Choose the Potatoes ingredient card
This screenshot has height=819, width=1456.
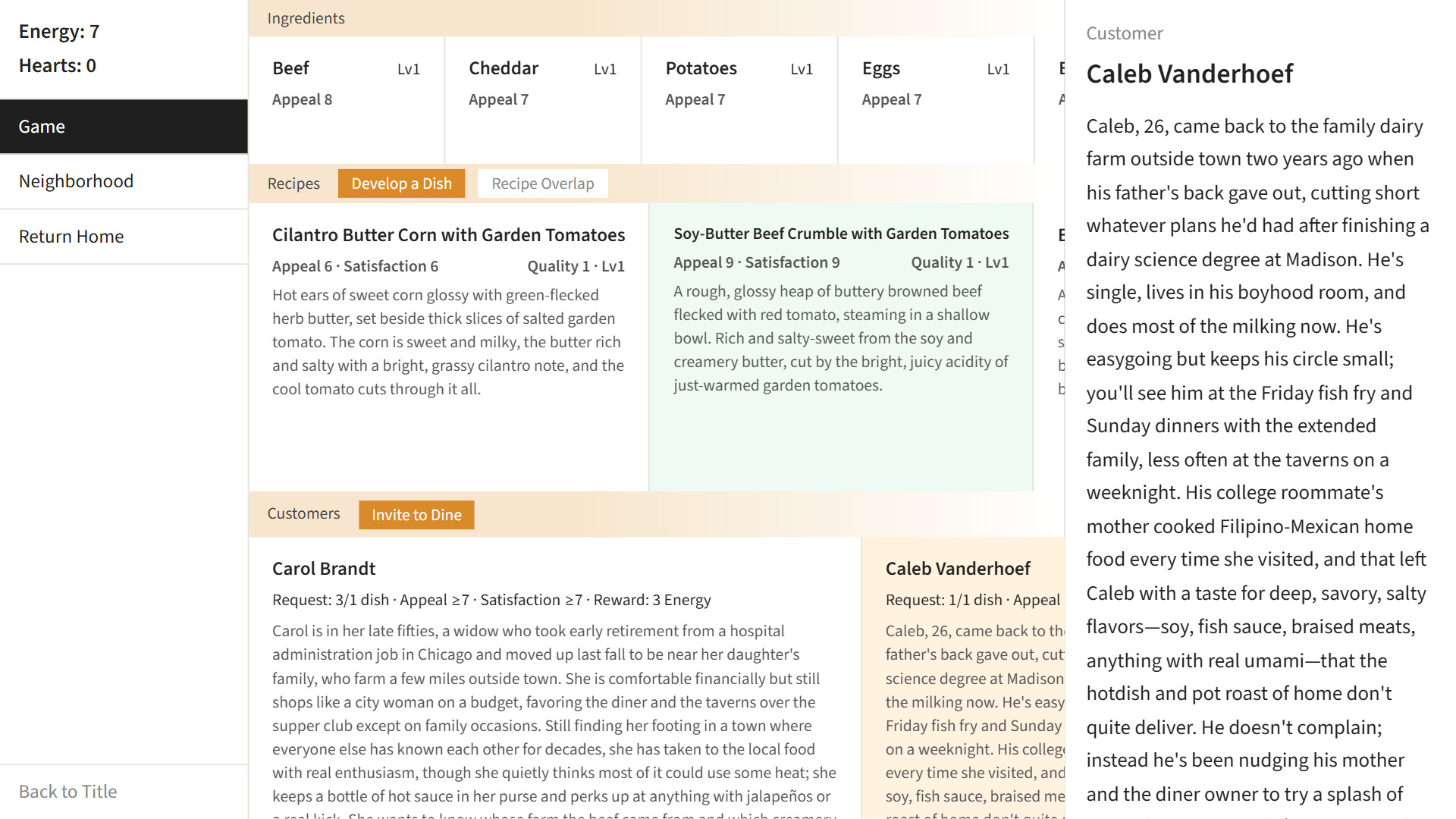pos(739,100)
